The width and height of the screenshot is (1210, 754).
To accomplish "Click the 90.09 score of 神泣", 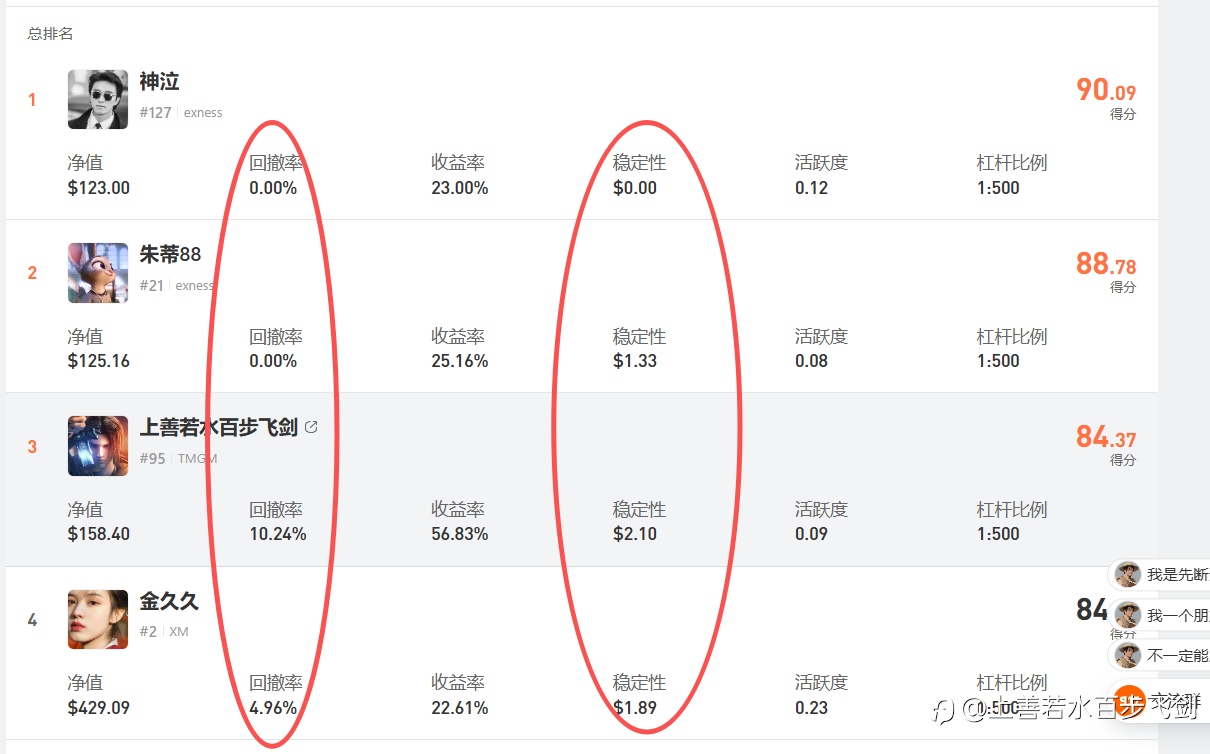I will [1105, 91].
